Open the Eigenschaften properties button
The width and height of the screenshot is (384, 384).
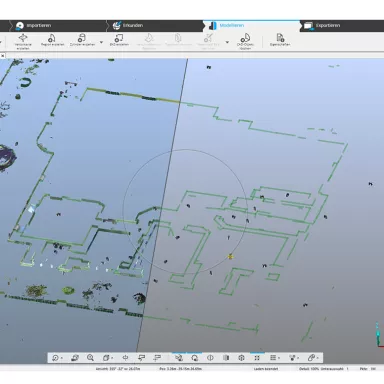coord(280,40)
